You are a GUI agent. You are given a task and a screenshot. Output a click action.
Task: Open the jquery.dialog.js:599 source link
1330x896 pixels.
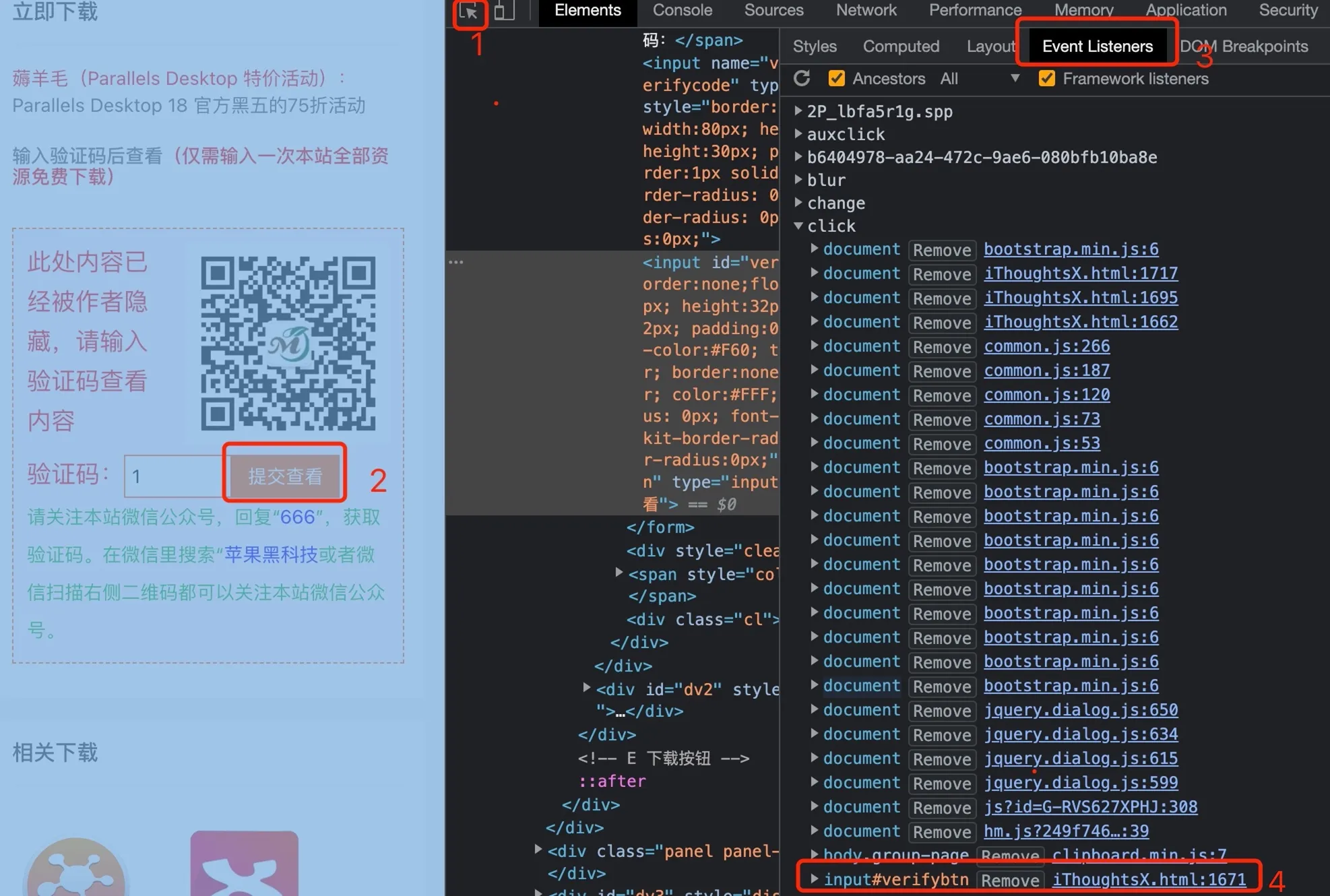point(1081,782)
